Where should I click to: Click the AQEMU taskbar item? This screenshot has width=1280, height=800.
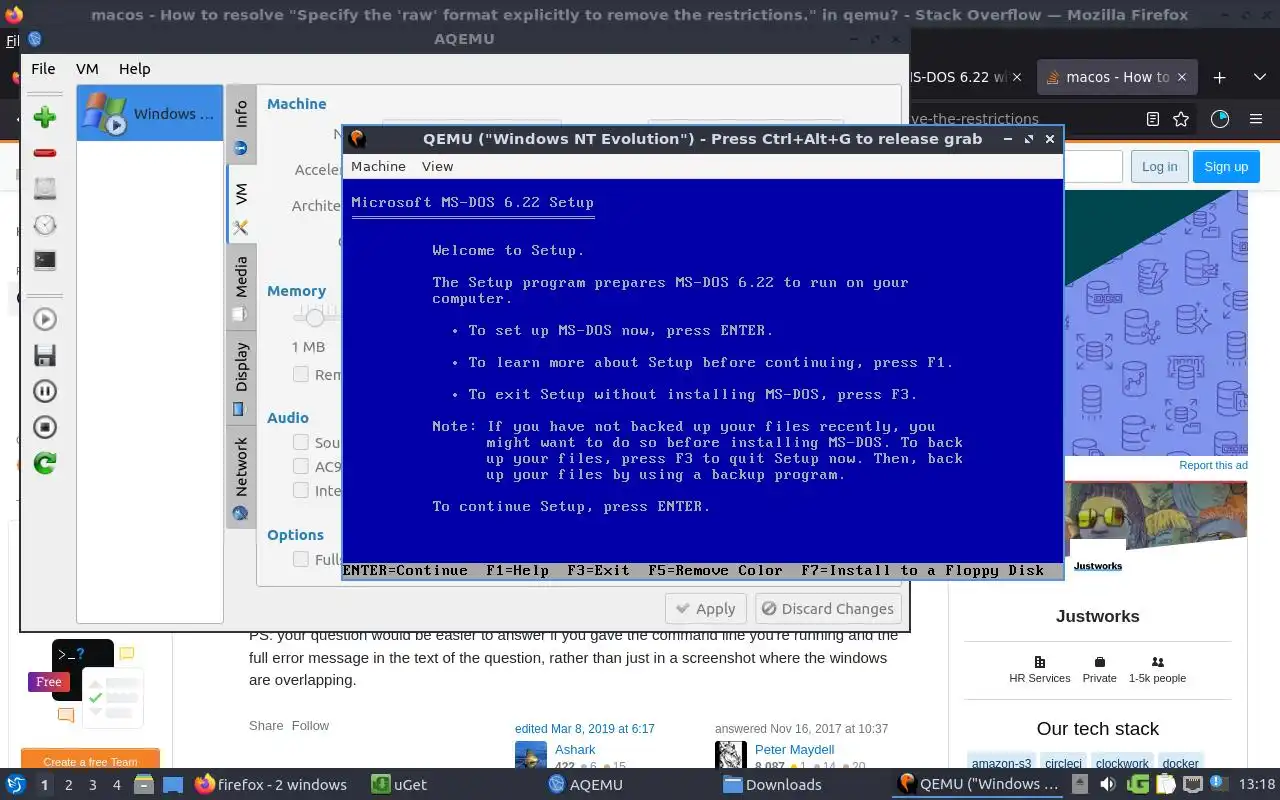[x=585, y=784]
